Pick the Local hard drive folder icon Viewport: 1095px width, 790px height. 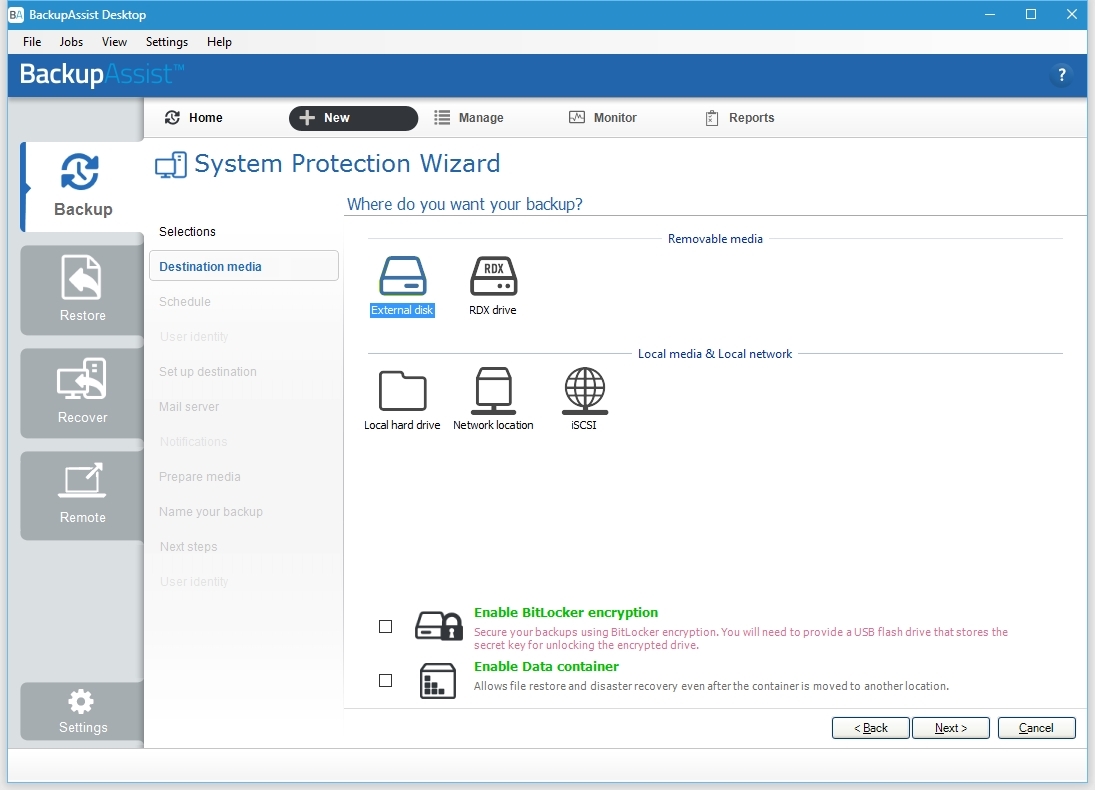402,391
